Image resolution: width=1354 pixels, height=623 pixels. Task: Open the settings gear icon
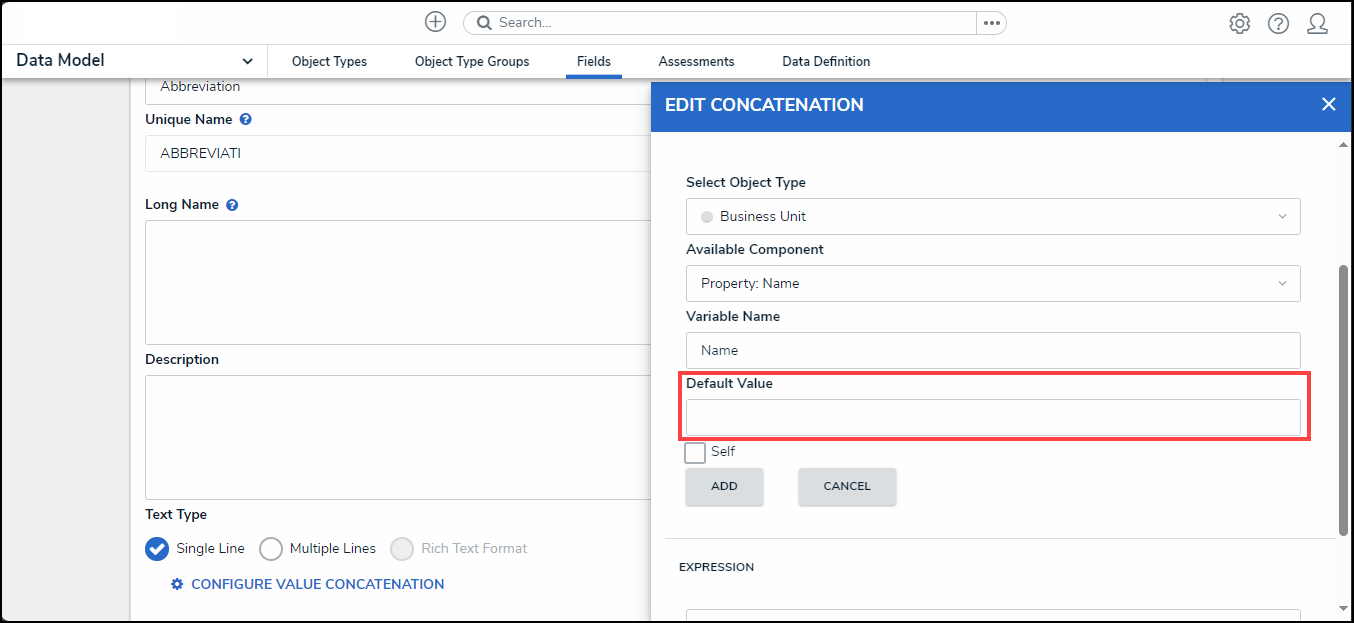[1239, 24]
